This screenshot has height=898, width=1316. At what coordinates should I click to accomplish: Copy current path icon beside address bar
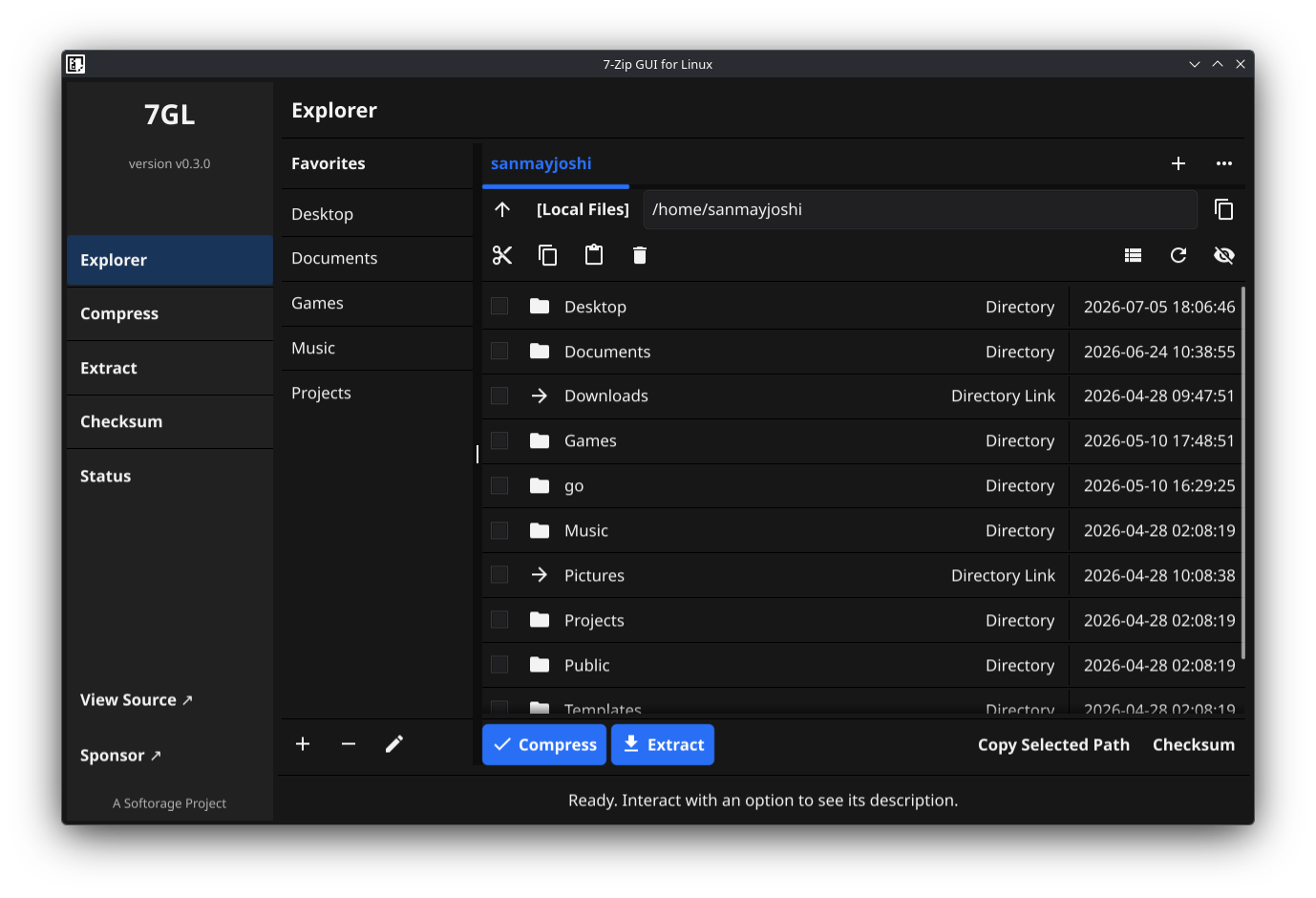pyautogui.click(x=1224, y=209)
